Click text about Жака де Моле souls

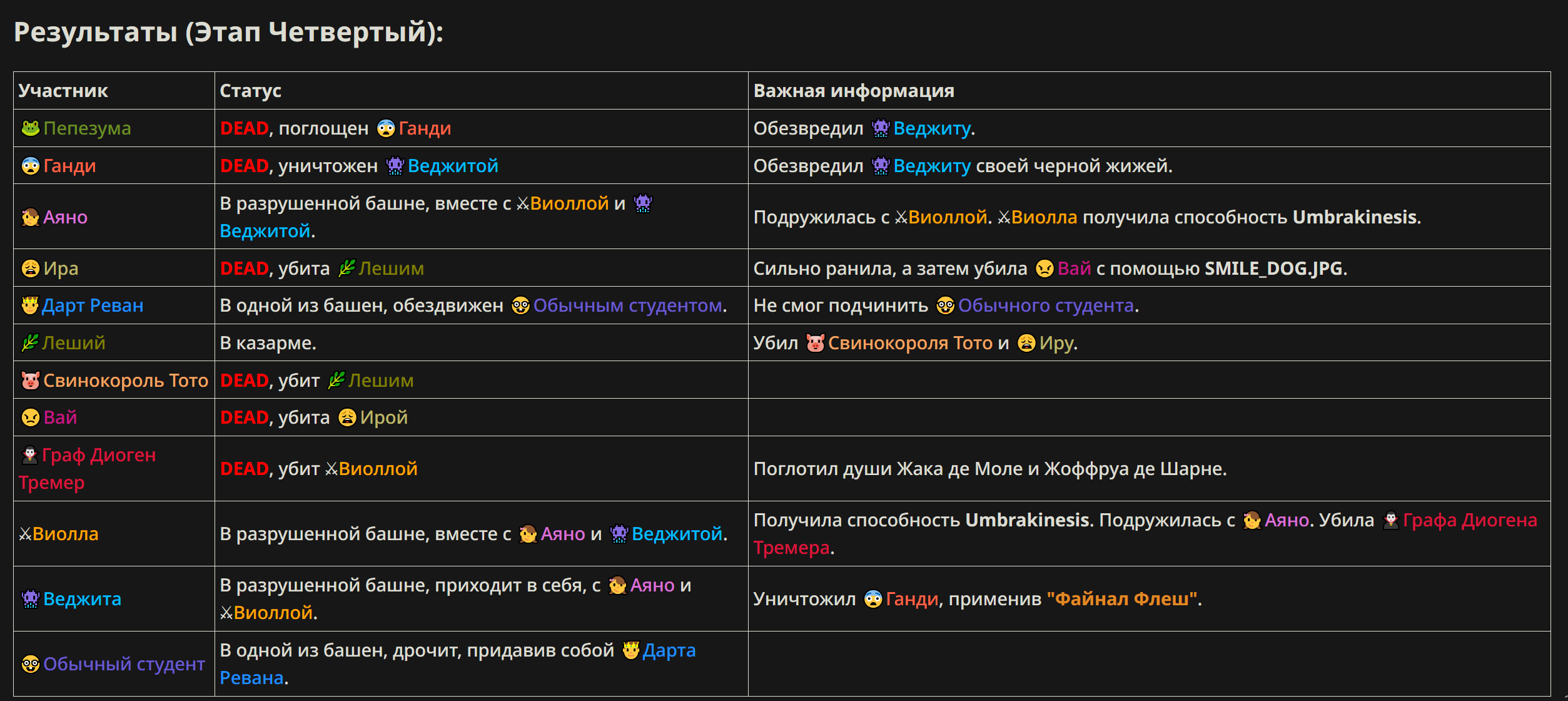(990, 469)
